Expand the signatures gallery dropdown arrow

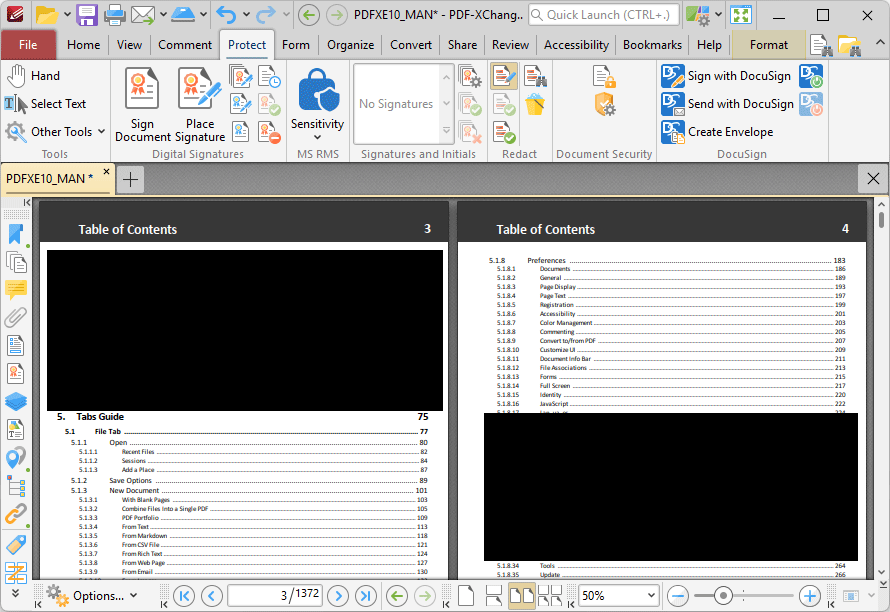tap(447, 131)
